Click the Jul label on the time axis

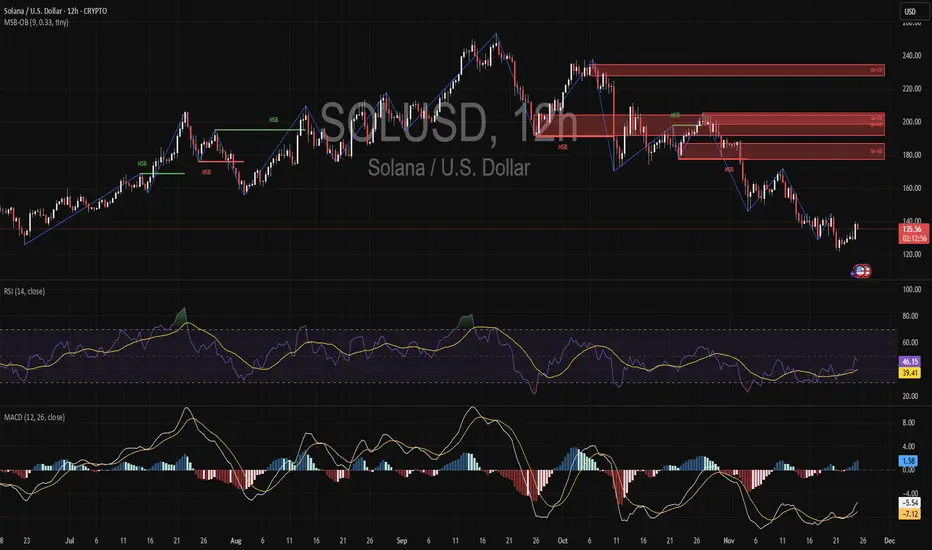tap(70, 540)
